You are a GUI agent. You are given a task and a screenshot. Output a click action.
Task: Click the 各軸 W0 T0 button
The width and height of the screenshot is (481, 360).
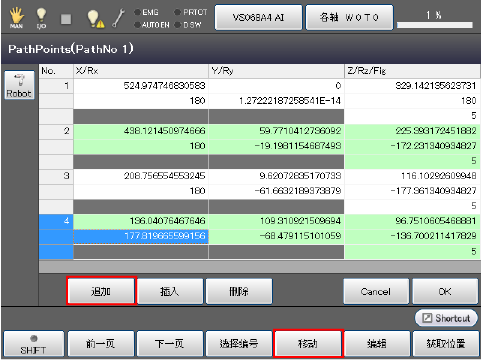point(349,17)
